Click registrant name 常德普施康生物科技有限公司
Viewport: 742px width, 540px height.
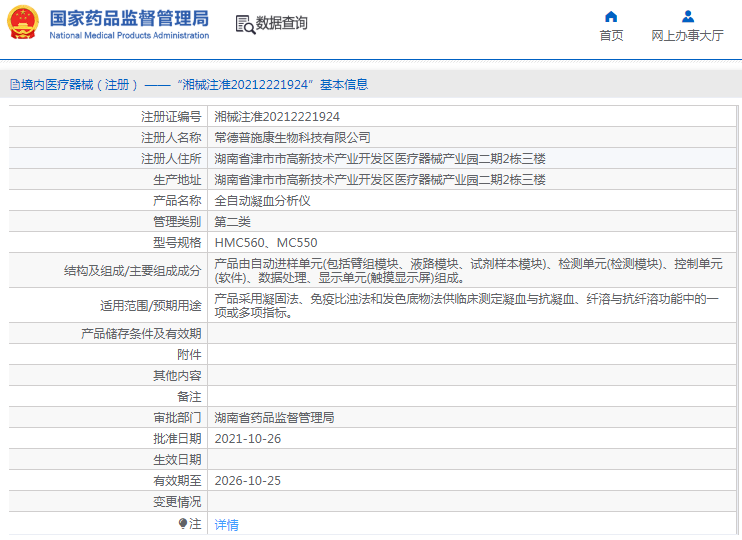point(292,137)
